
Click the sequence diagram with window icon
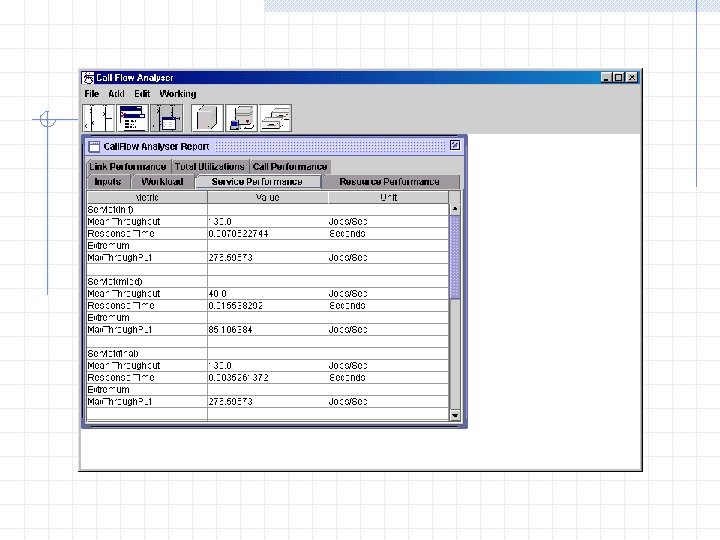click(x=167, y=118)
